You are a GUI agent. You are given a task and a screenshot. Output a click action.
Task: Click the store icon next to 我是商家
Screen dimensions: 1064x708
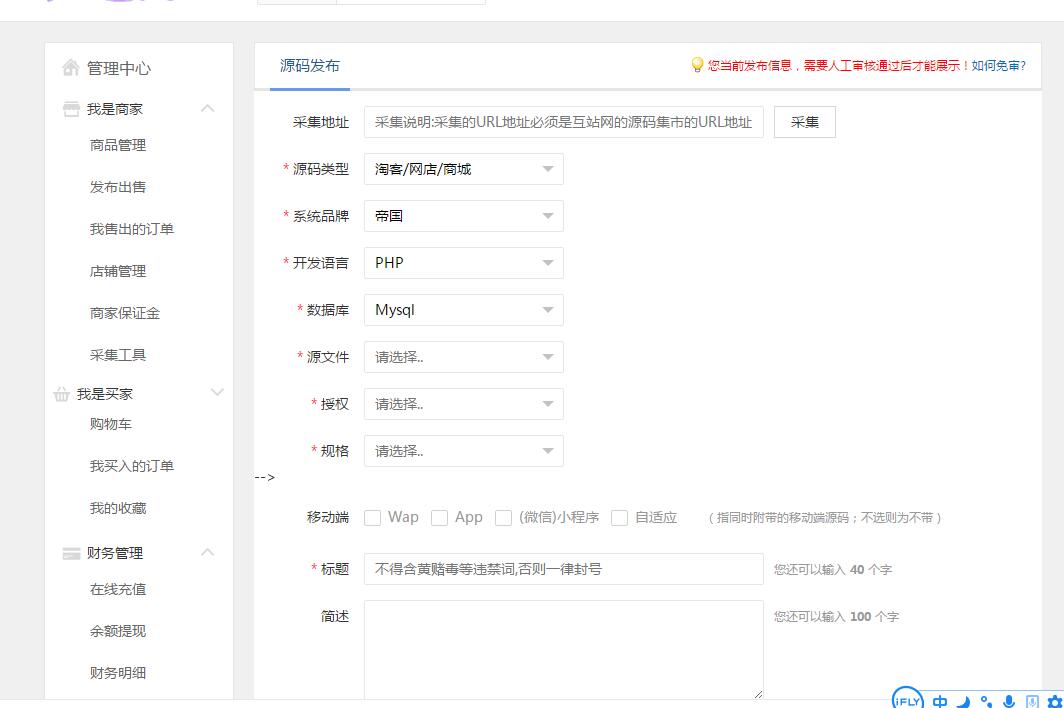tap(71, 109)
